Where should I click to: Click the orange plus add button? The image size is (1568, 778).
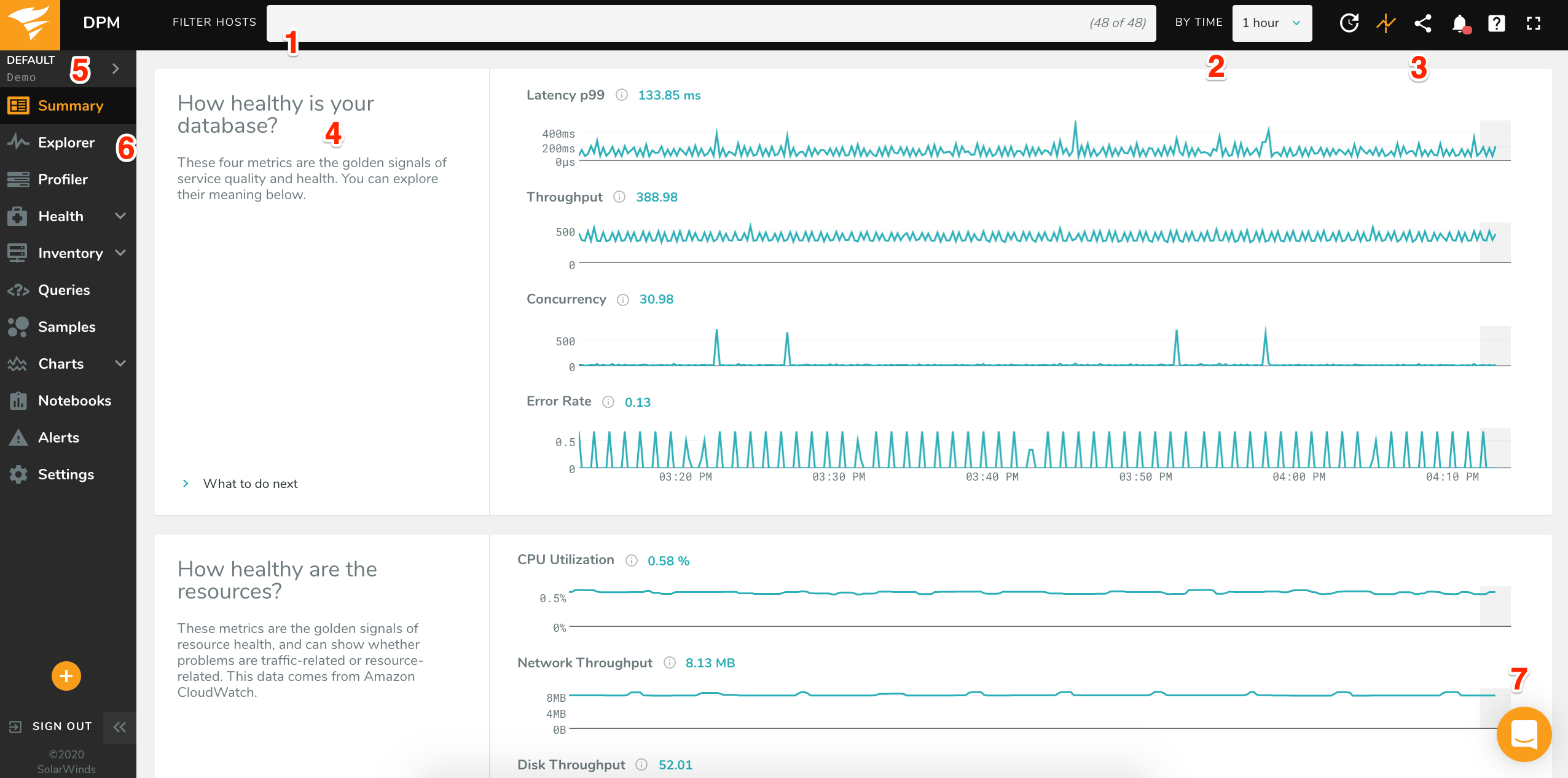tap(66, 676)
